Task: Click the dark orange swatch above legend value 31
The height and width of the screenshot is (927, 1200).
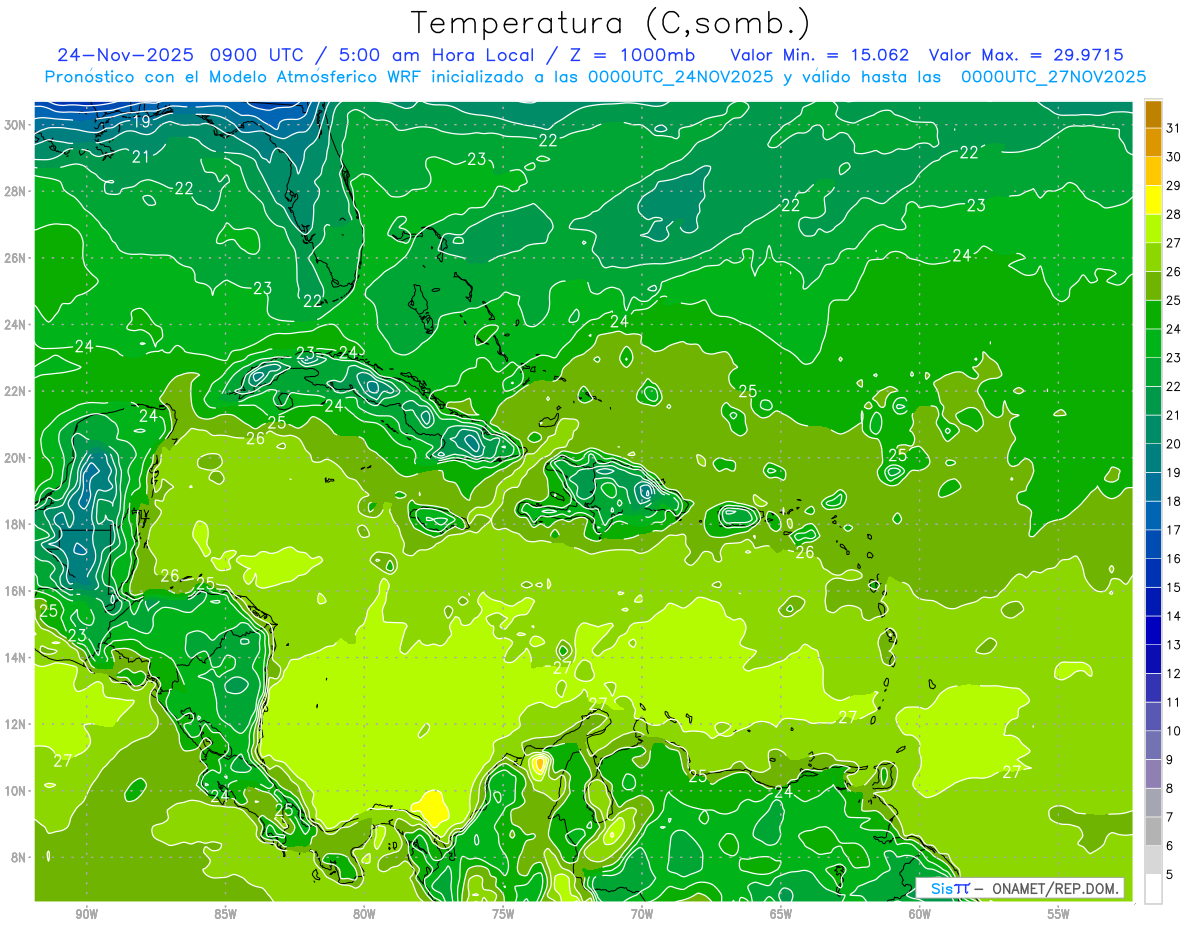Action: (1153, 114)
